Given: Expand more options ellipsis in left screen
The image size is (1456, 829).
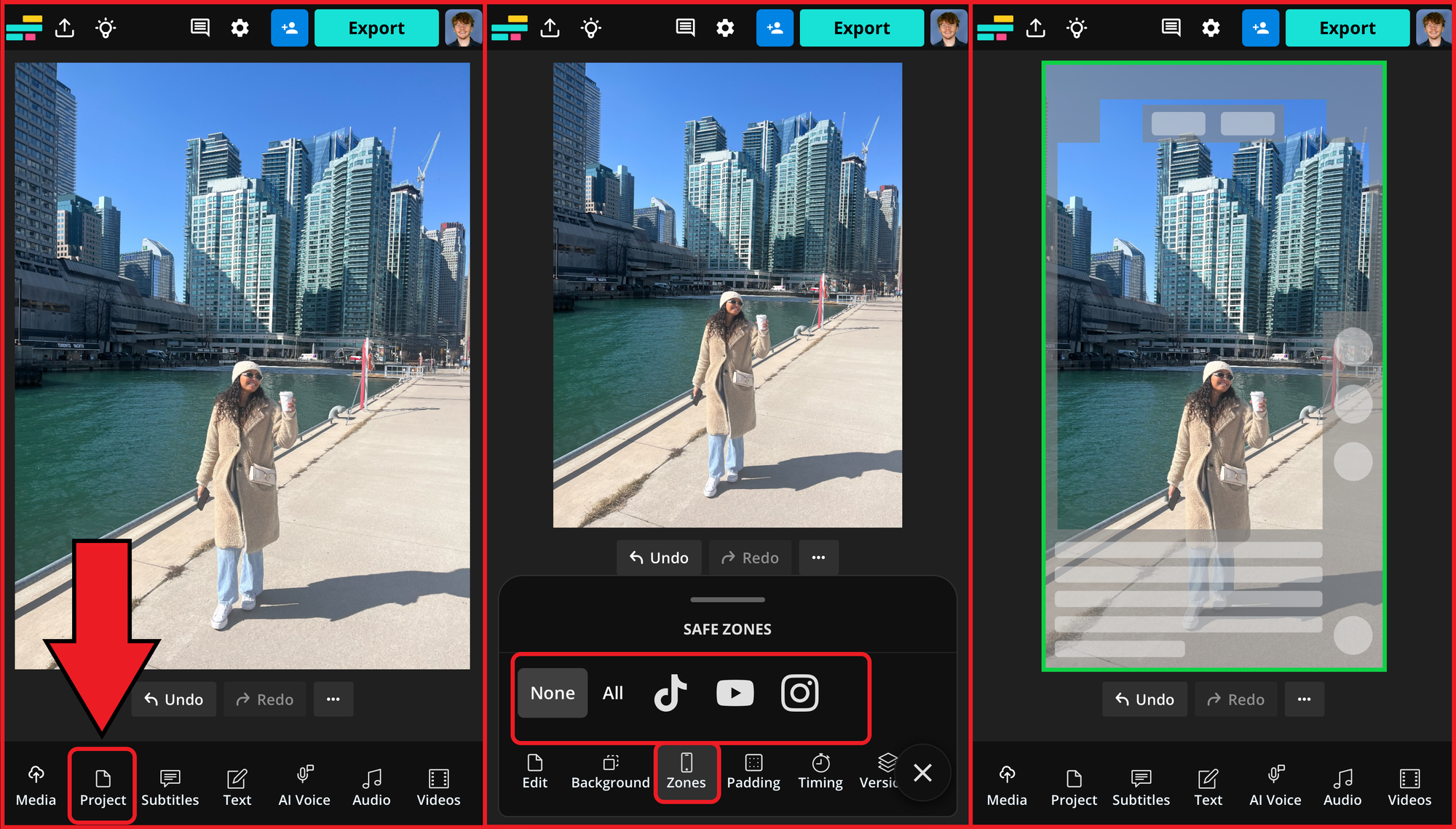Looking at the screenshot, I should pyautogui.click(x=333, y=699).
